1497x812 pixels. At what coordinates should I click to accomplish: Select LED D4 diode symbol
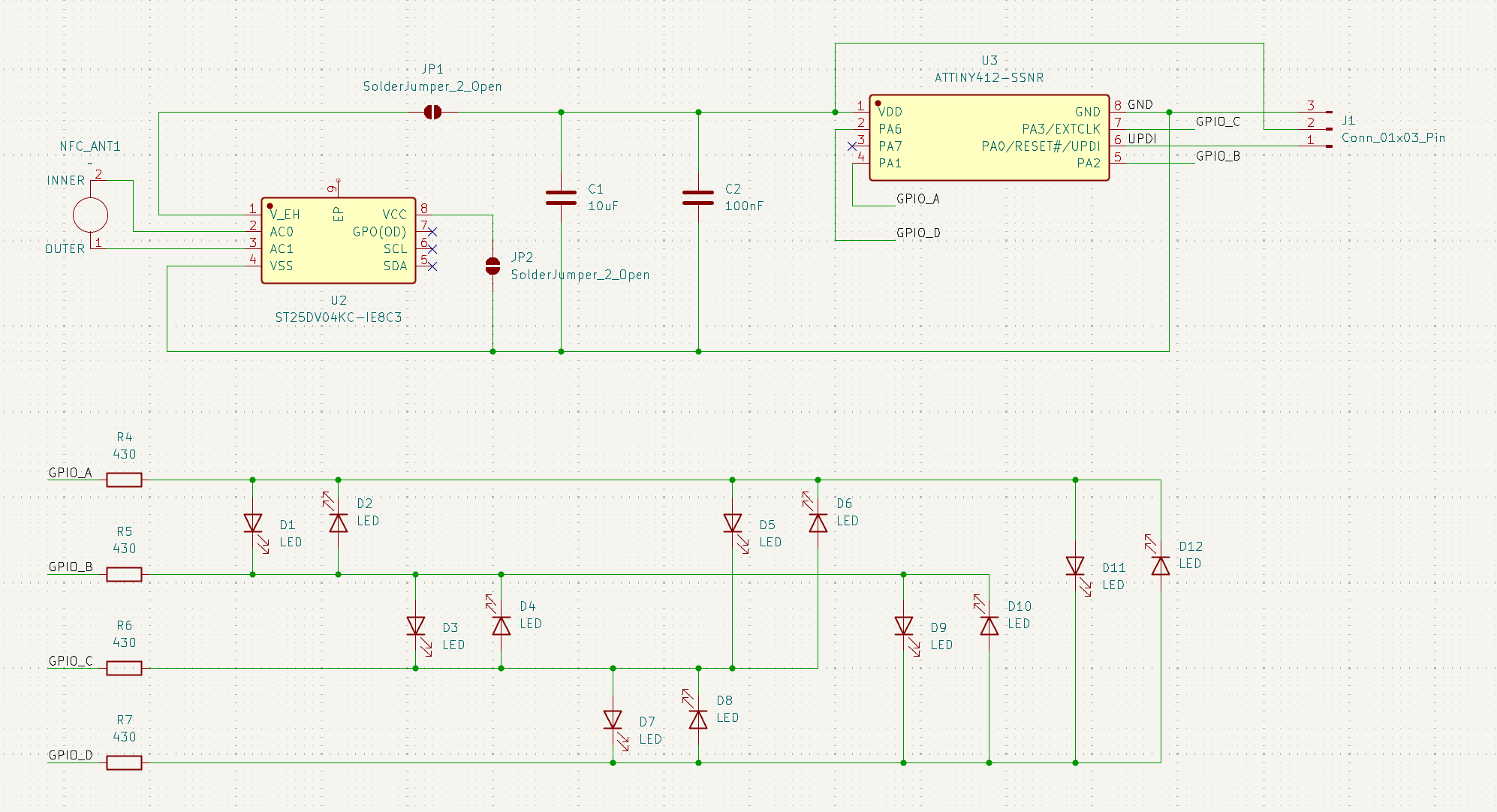[x=502, y=626]
